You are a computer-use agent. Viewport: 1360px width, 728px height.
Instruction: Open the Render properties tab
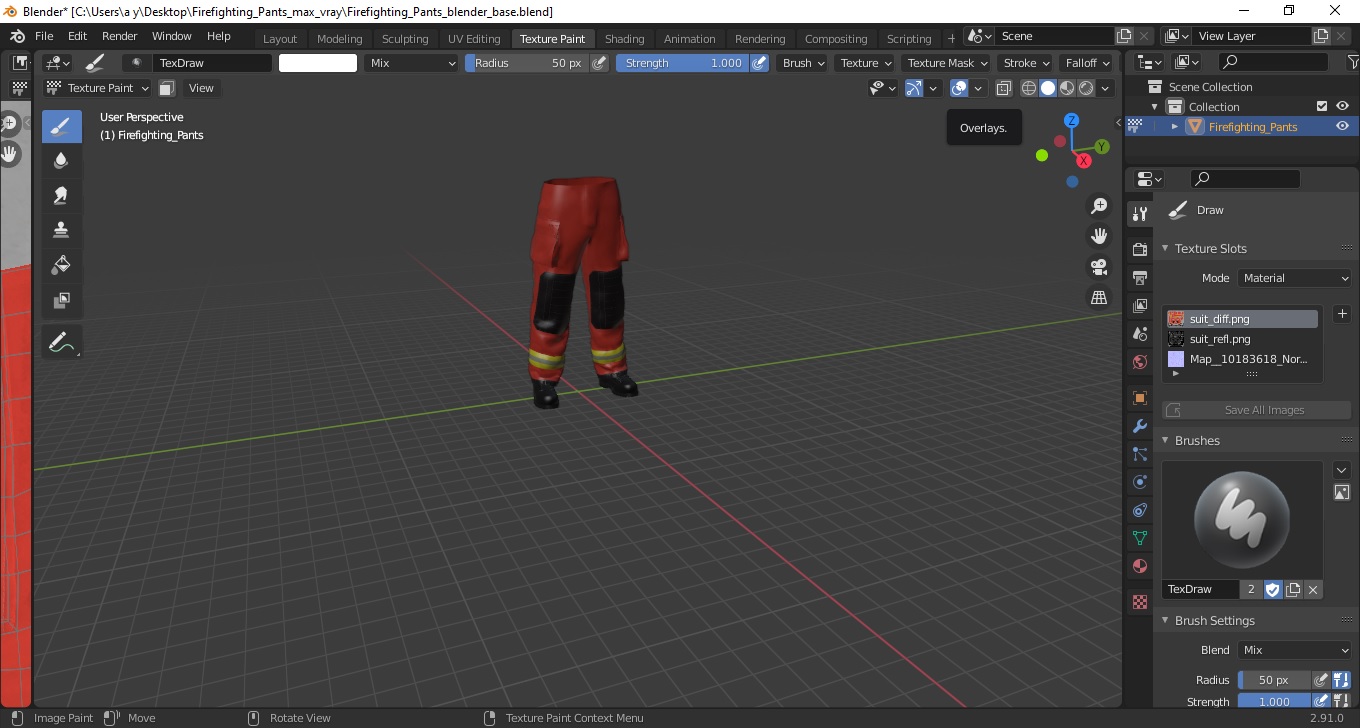(x=1139, y=248)
